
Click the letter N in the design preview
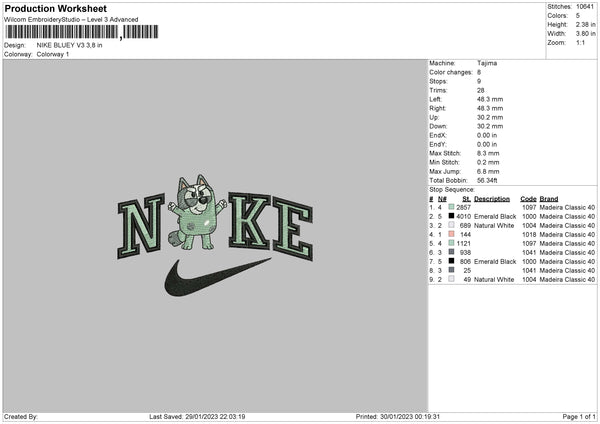[141, 226]
